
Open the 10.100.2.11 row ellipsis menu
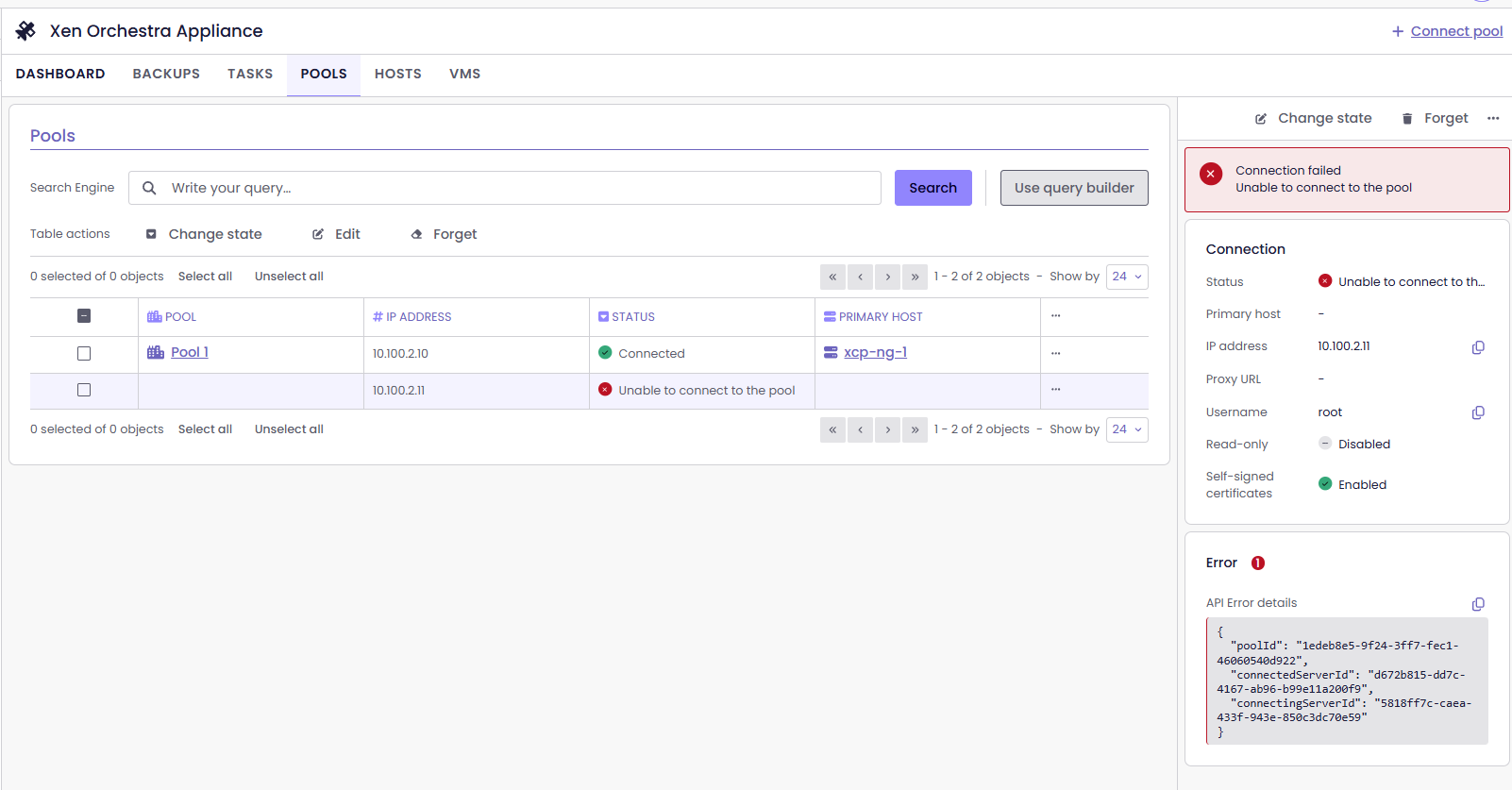(x=1055, y=389)
